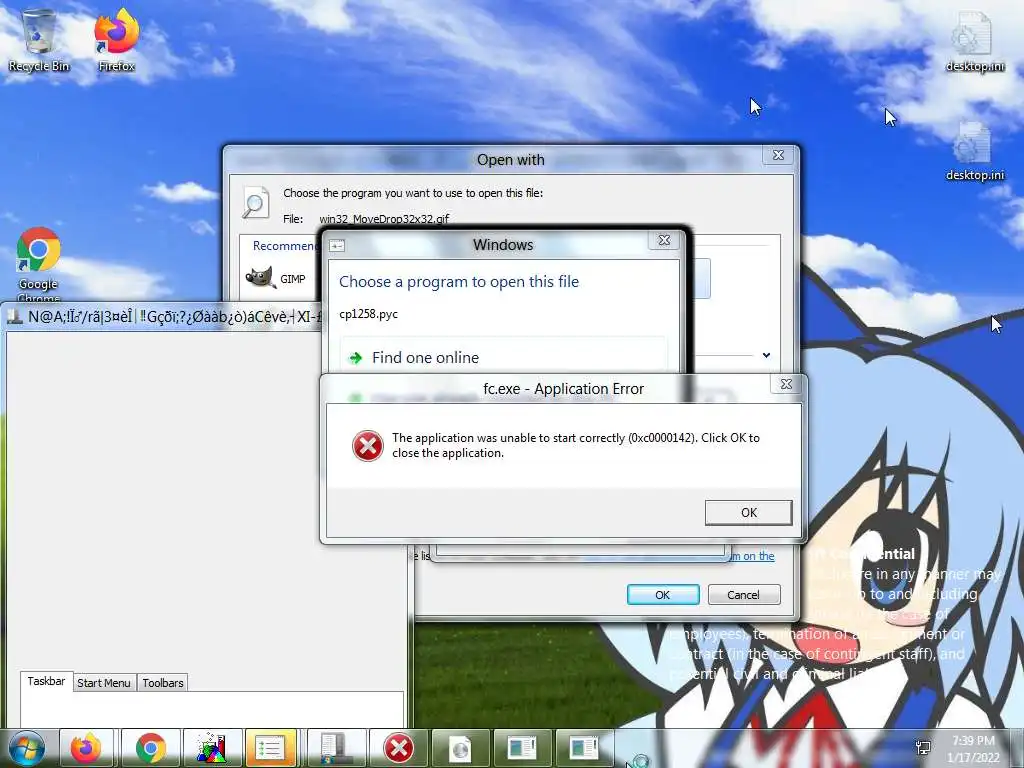Image resolution: width=1024 pixels, height=768 pixels.
Task: Click 'Choose a program to open this file' heading
Action: [459, 281]
